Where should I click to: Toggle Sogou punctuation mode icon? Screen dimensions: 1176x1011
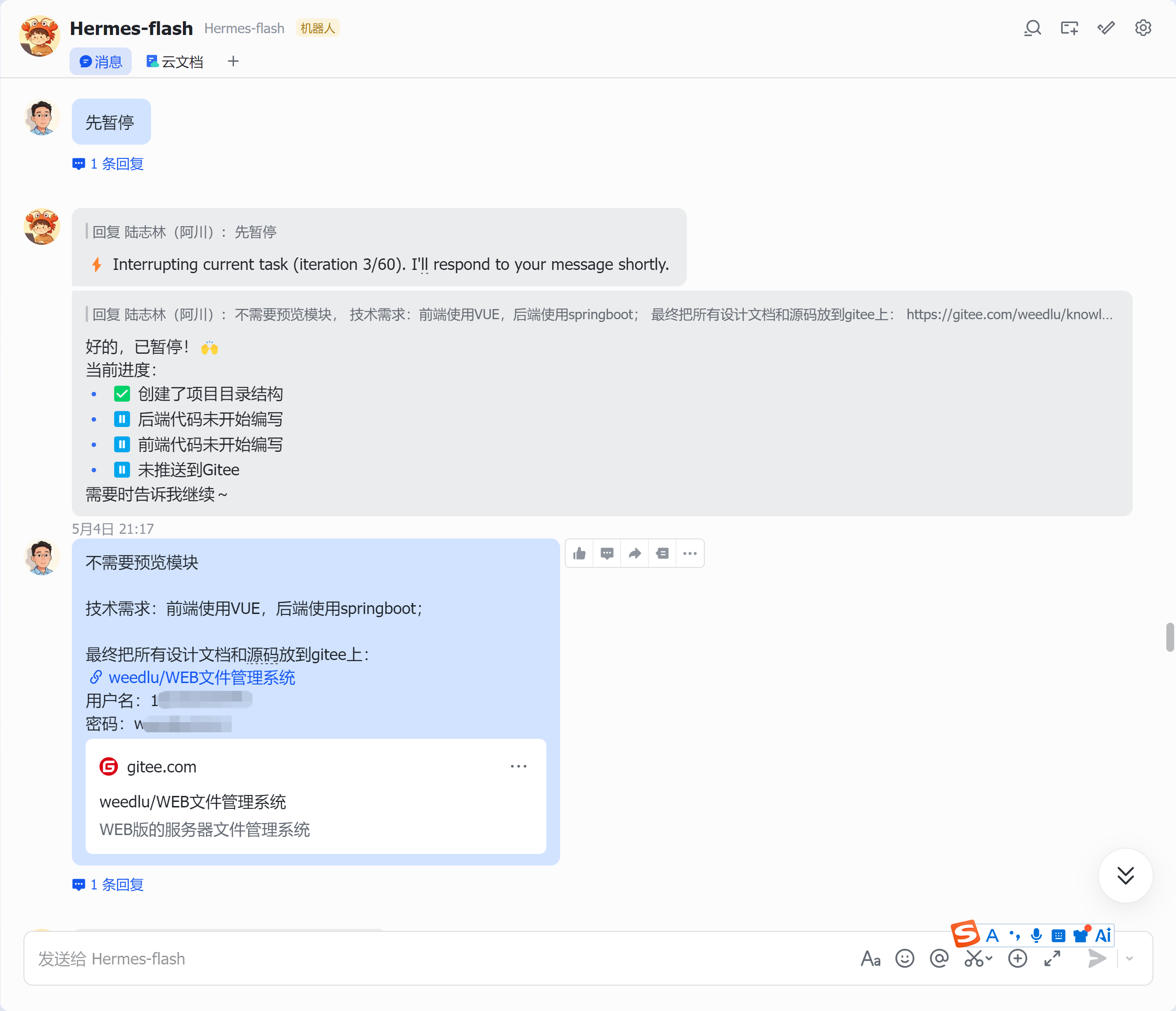pyautogui.click(x=1014, y=935)
